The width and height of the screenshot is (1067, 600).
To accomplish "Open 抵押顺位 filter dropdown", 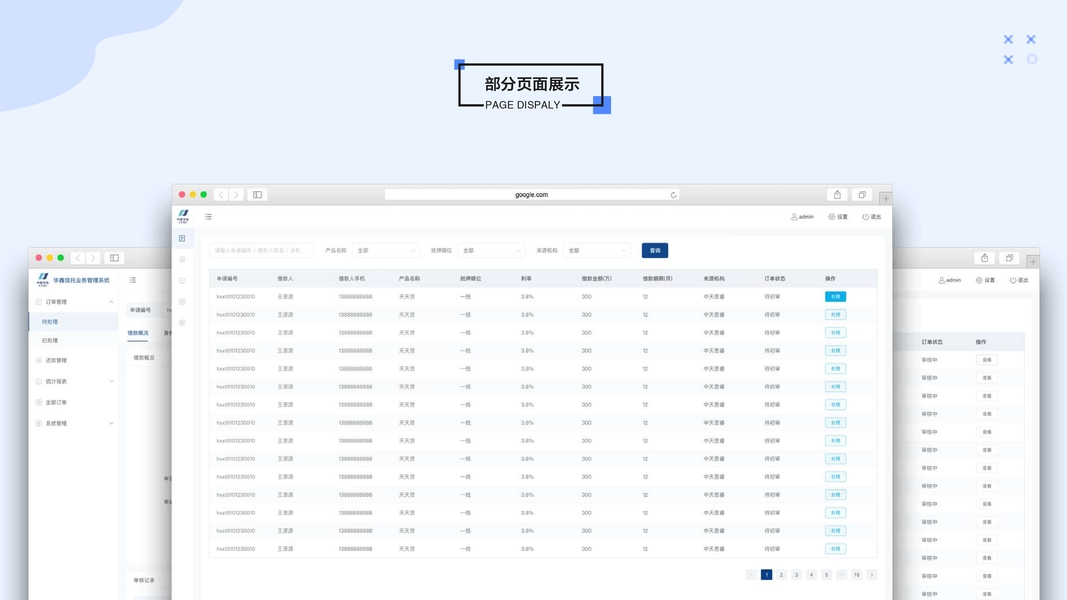I will pyautogui.click(x=491, y=250).
